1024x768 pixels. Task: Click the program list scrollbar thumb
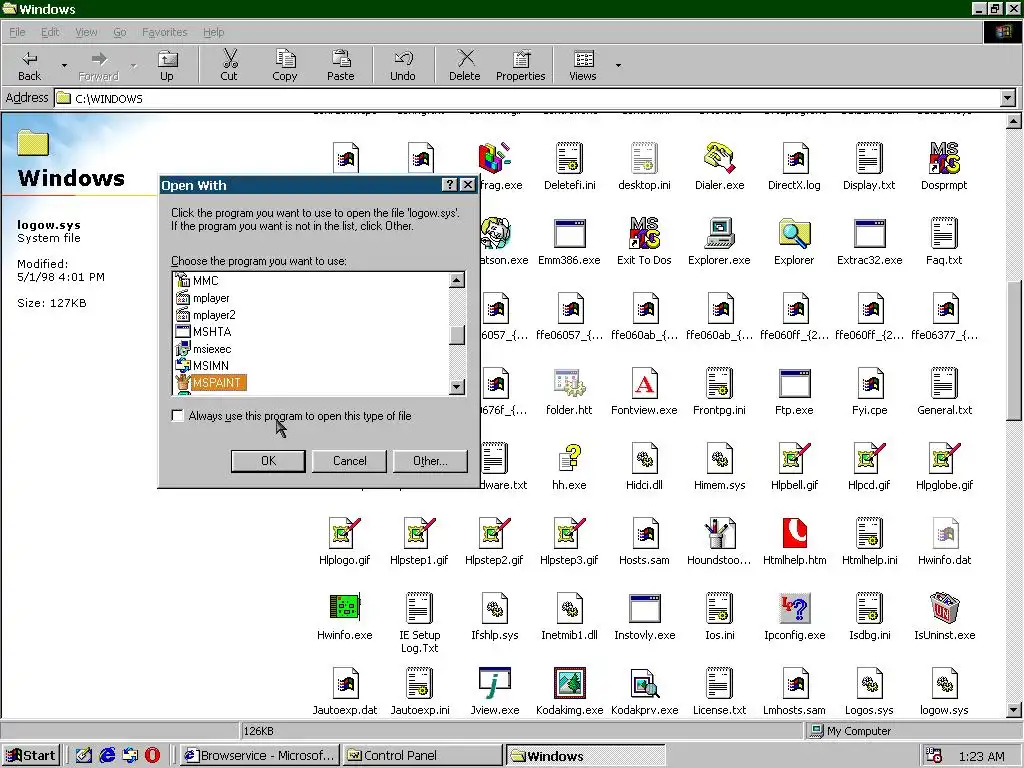coord(457,335)
